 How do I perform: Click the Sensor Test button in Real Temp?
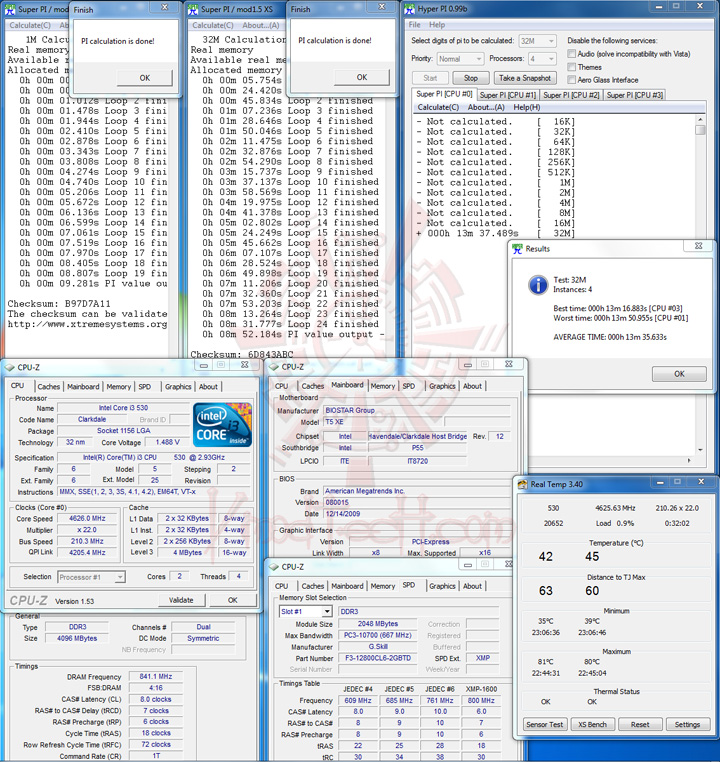coord(545,725)
